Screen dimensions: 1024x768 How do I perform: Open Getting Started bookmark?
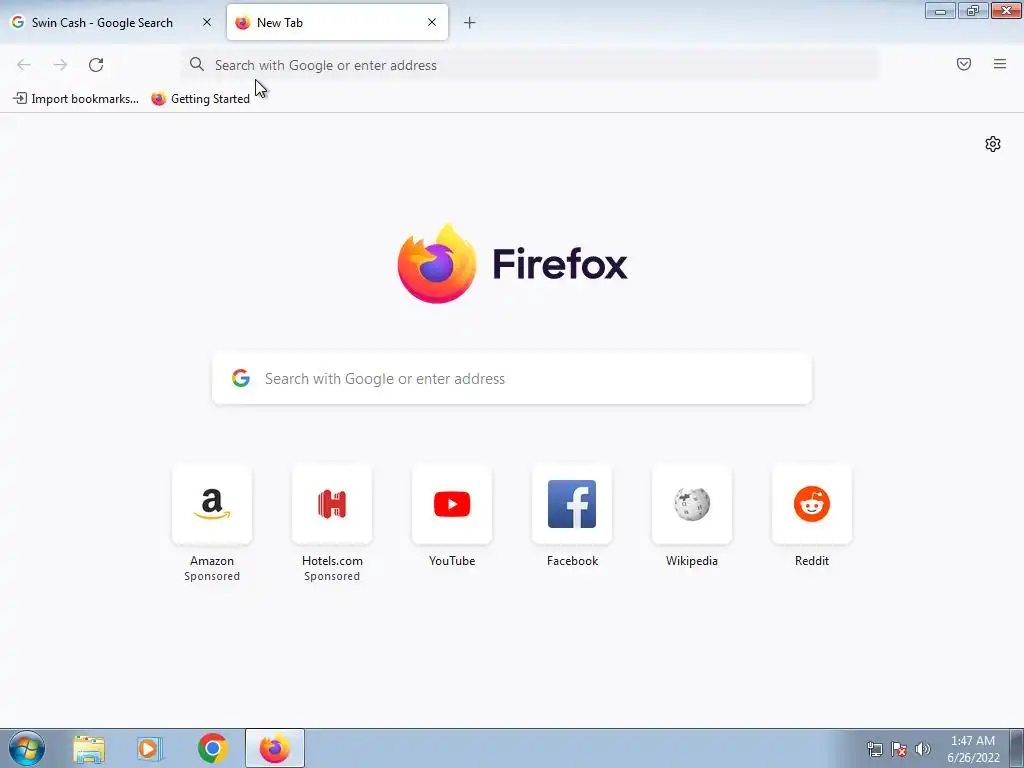tap(200, 99)
